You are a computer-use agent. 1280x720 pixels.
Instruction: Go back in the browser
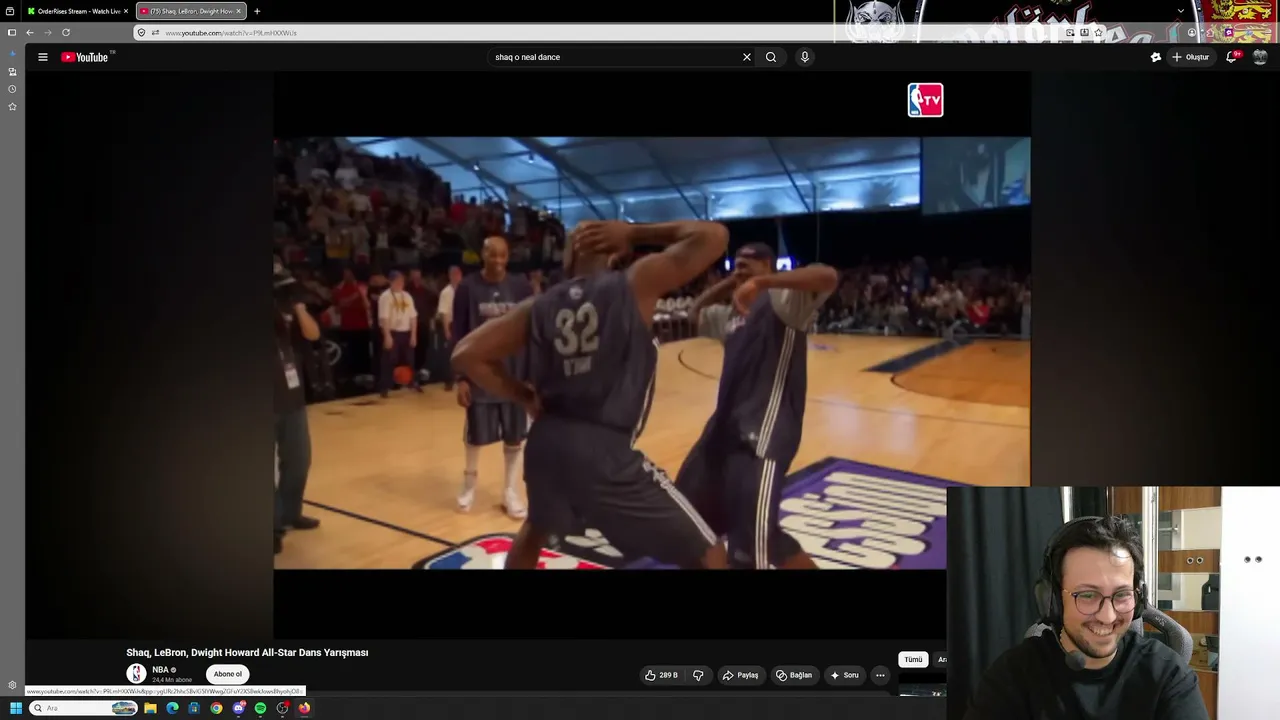coord(30,32)
